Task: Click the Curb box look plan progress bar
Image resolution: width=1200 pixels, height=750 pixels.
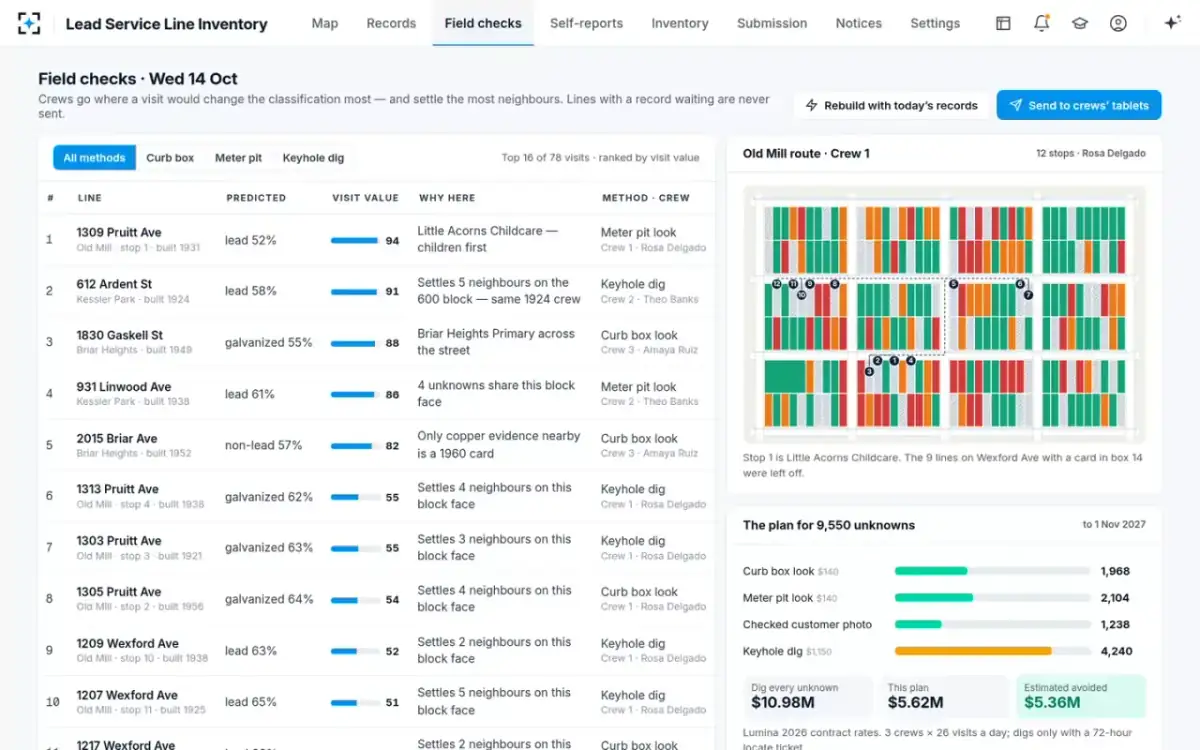Action: tap(992, 571)
